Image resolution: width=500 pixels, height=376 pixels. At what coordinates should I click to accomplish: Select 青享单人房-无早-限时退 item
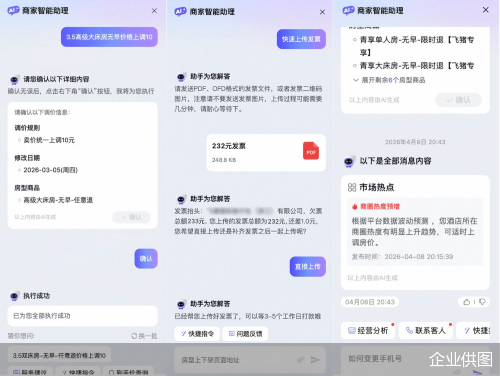pos(413,46)
